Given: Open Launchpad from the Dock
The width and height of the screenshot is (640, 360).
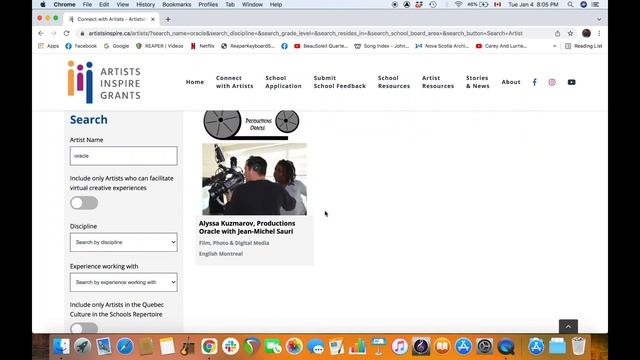Looking at the screenshot, I should click(83, 347).
